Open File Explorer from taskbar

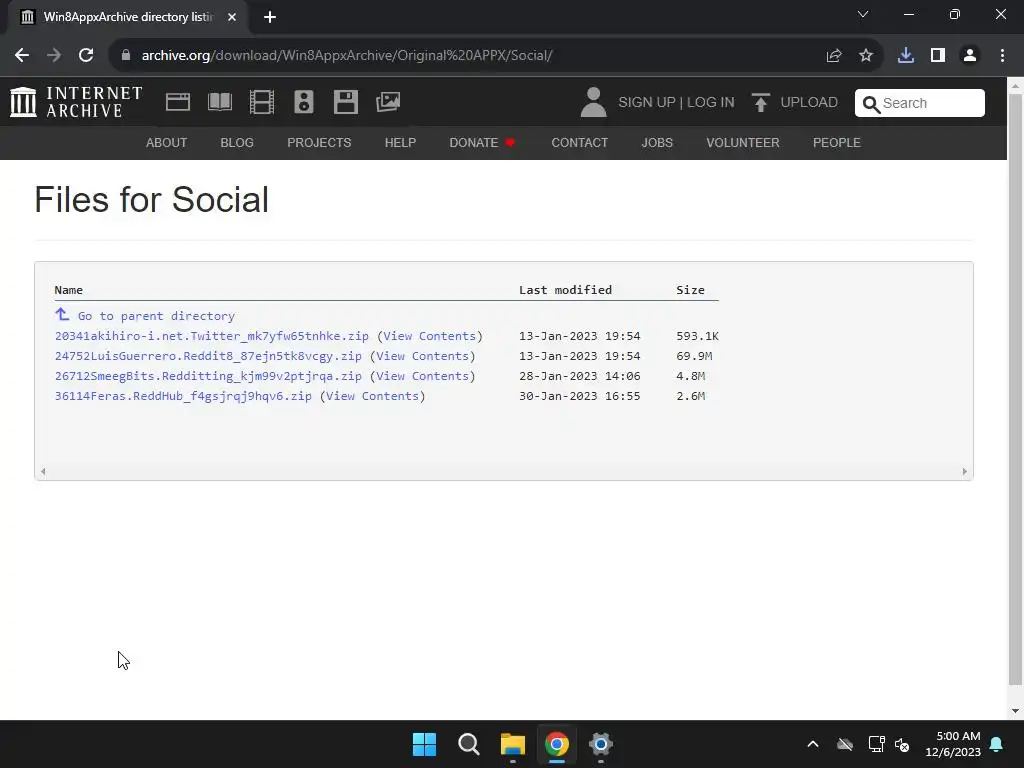[513, 744]
